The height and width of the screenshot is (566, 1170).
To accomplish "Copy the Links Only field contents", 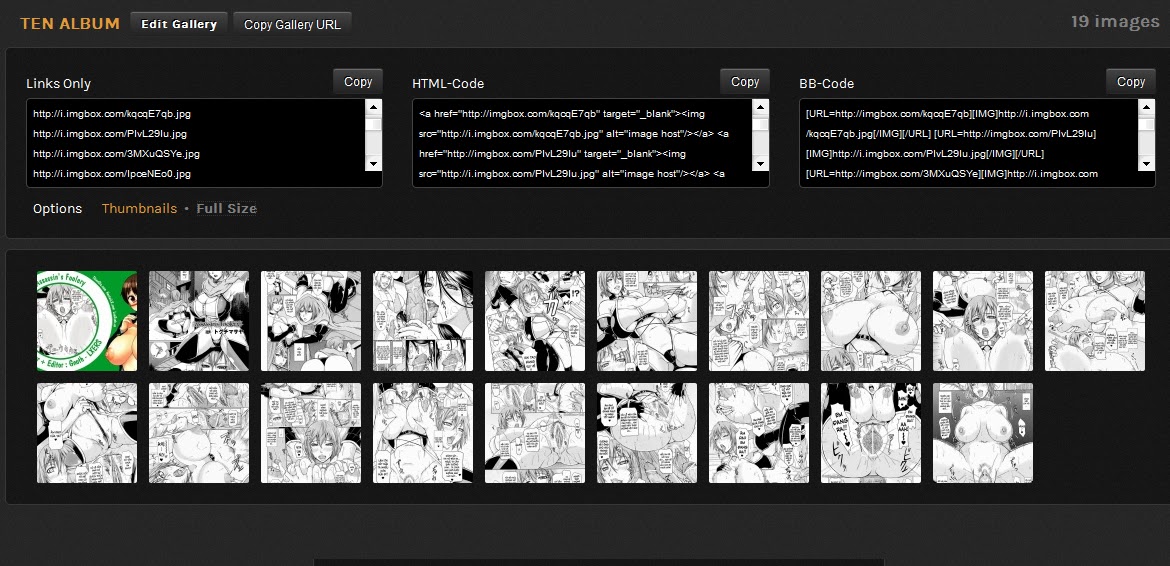I will (x=358, y=82).
